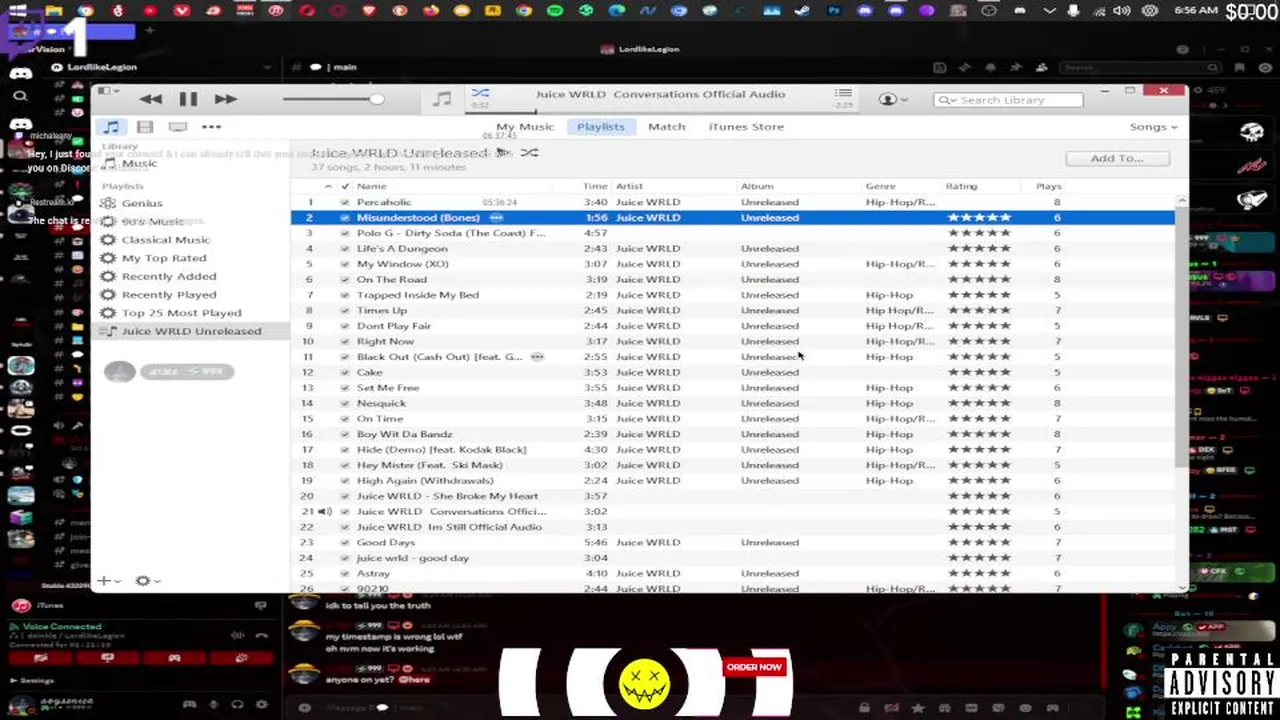Uncheck the On The Road checkbox
The width and height of the screenshot is (1280, 720).
point(345,280)
